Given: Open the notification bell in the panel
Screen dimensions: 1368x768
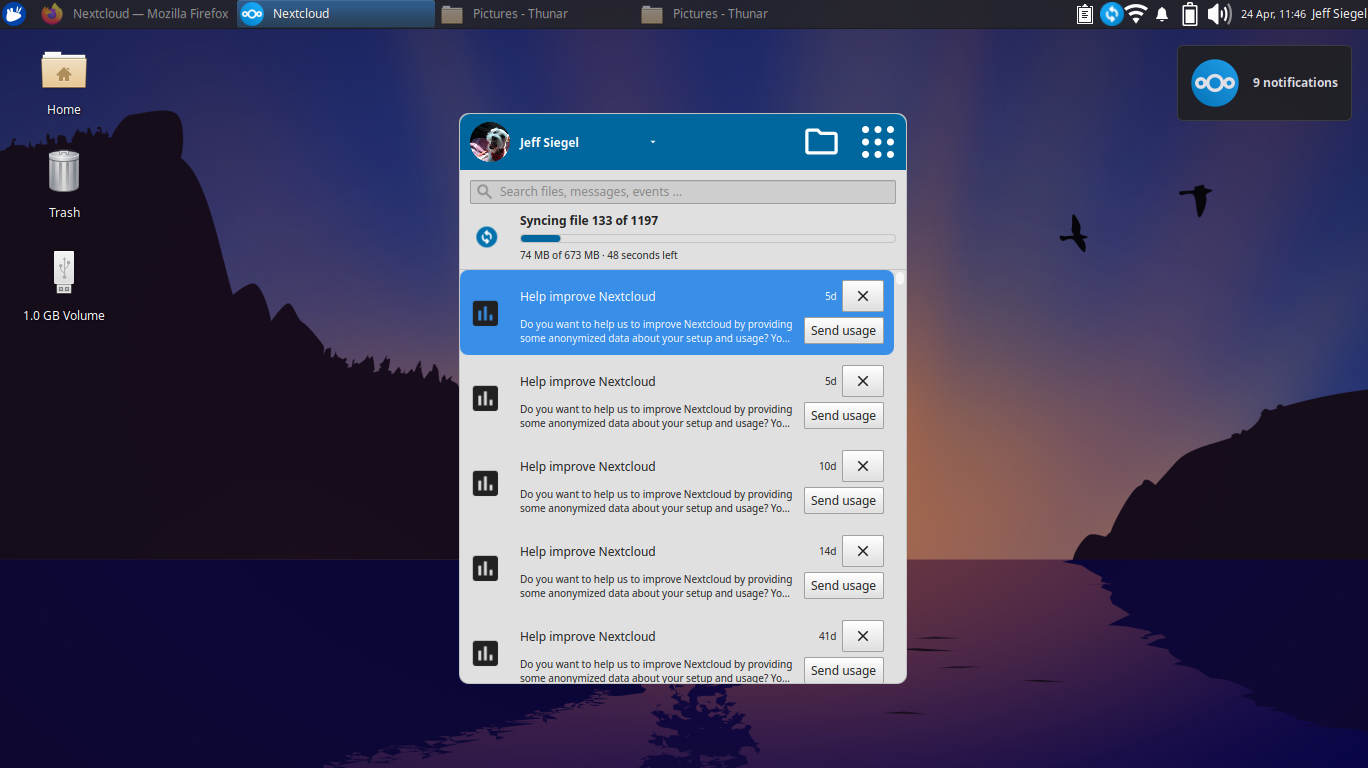Looking at the screenshot, I should tap(1162, 14).
